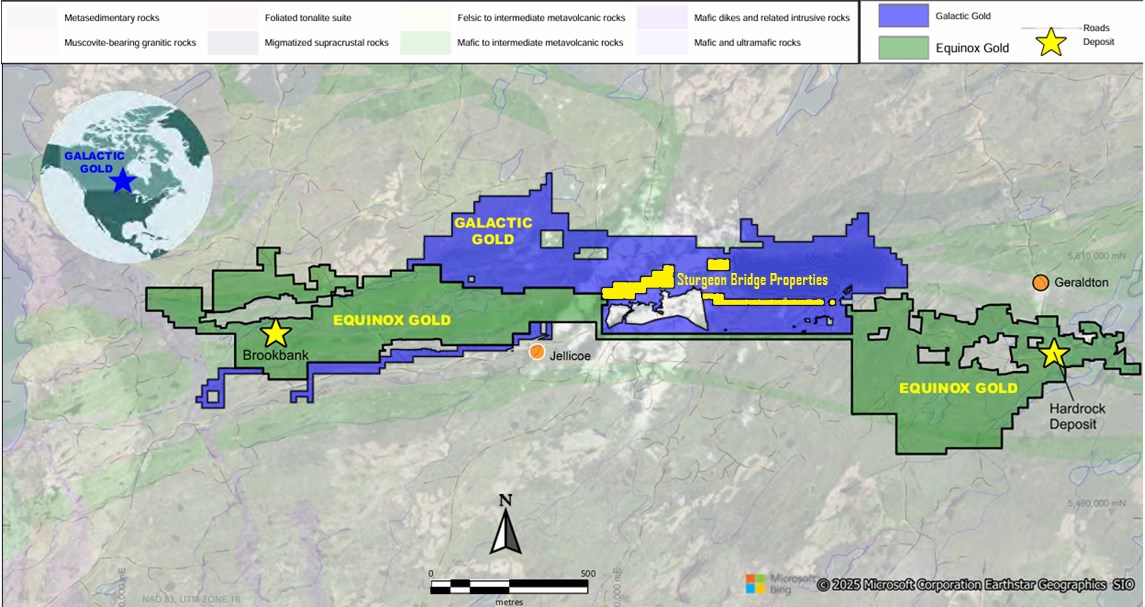Click the yellow GALACTIC GOLD map label
This screenshot has width=1145, height=607.
[494, 231]
